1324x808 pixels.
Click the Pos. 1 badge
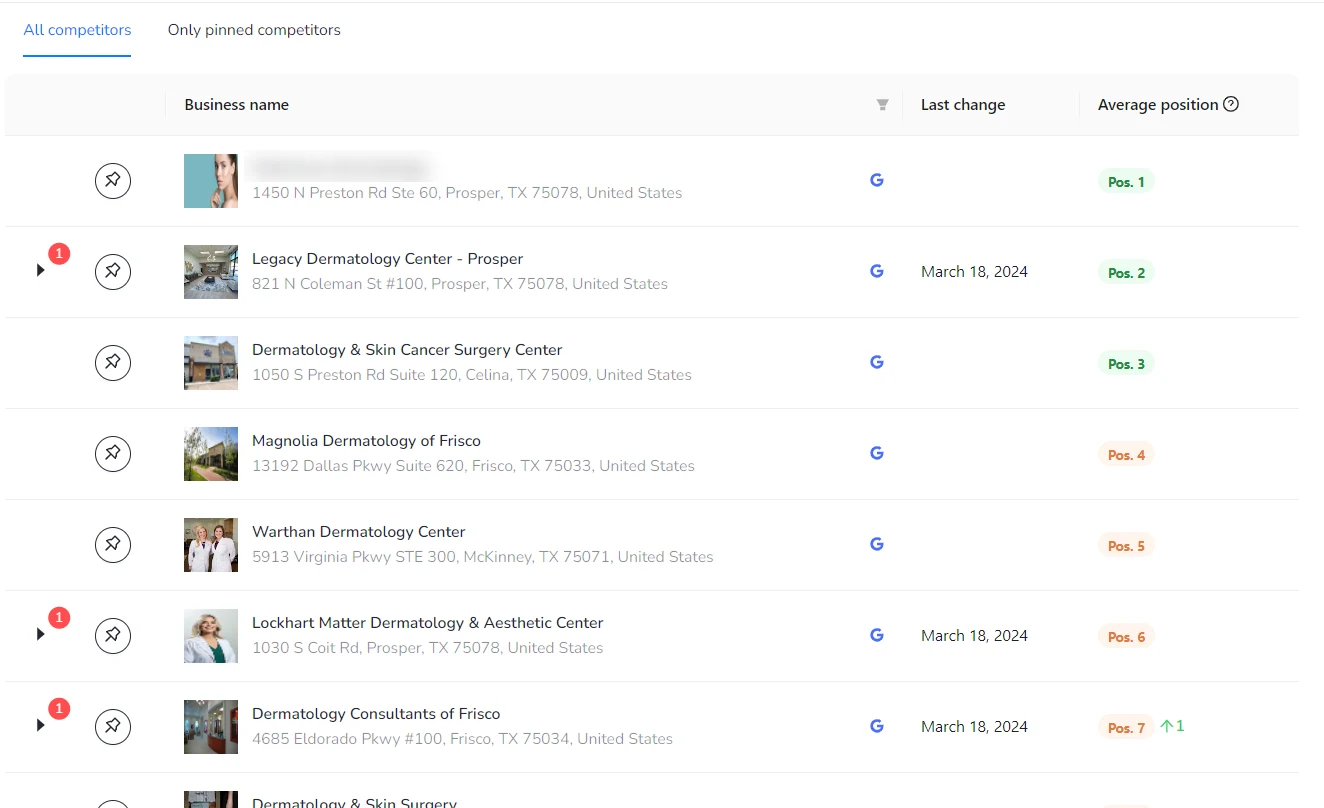tap(1126, 182)
